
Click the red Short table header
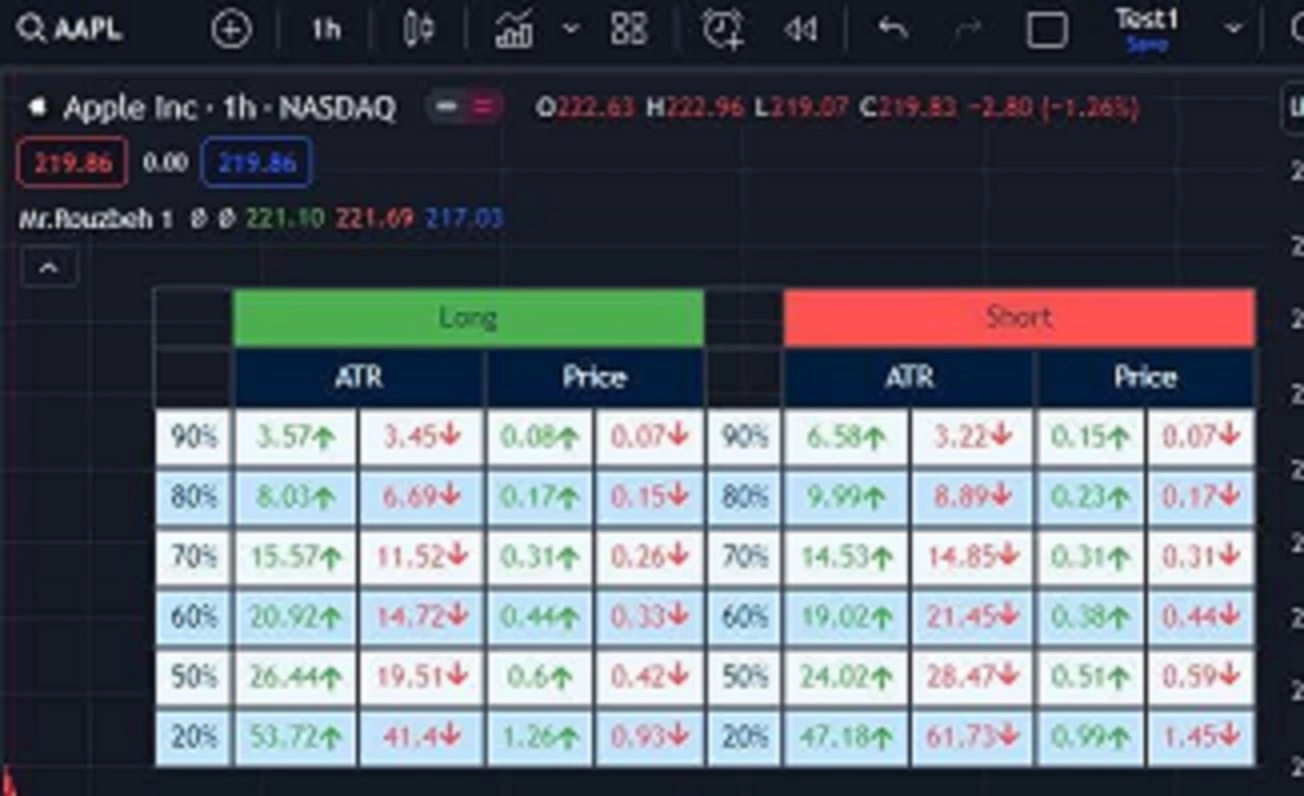point(1019,318)
